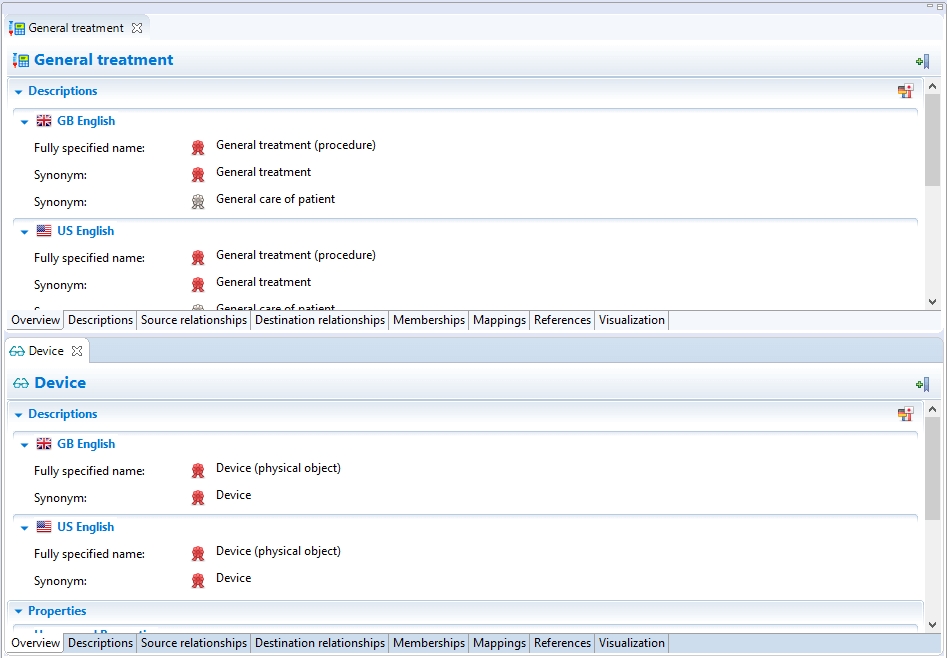Click the grey seal icon beside GB General care of patient
The image size is (947, 658).
198,201
